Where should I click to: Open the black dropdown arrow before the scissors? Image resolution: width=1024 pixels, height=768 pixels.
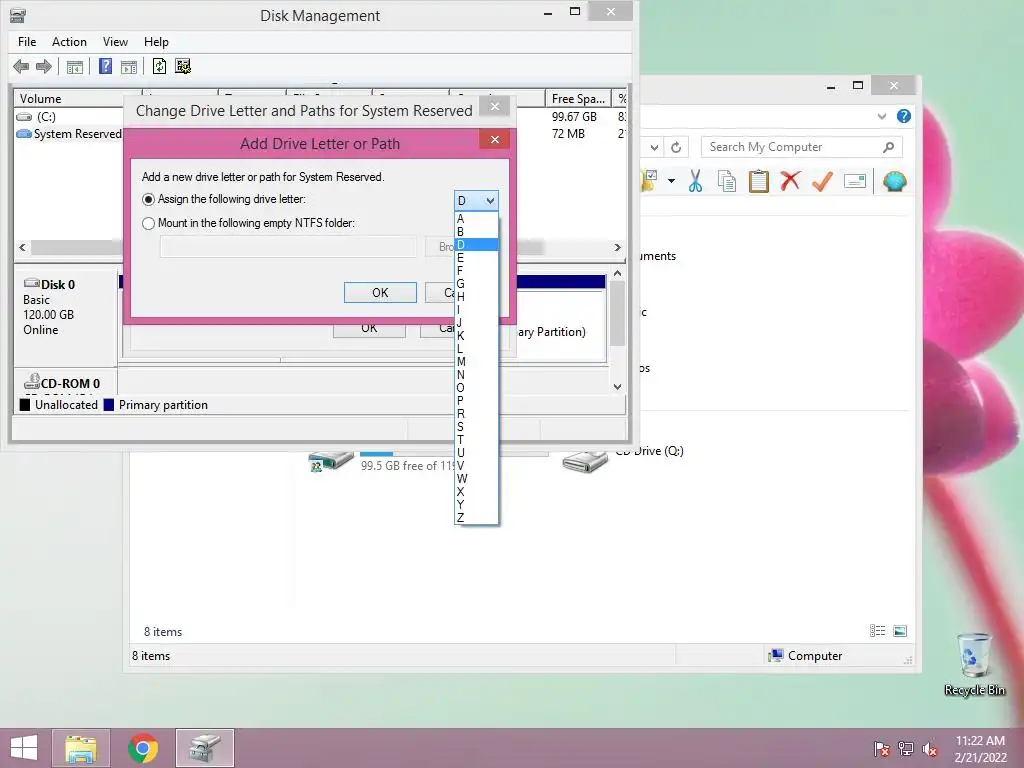[x=671, y=181]
